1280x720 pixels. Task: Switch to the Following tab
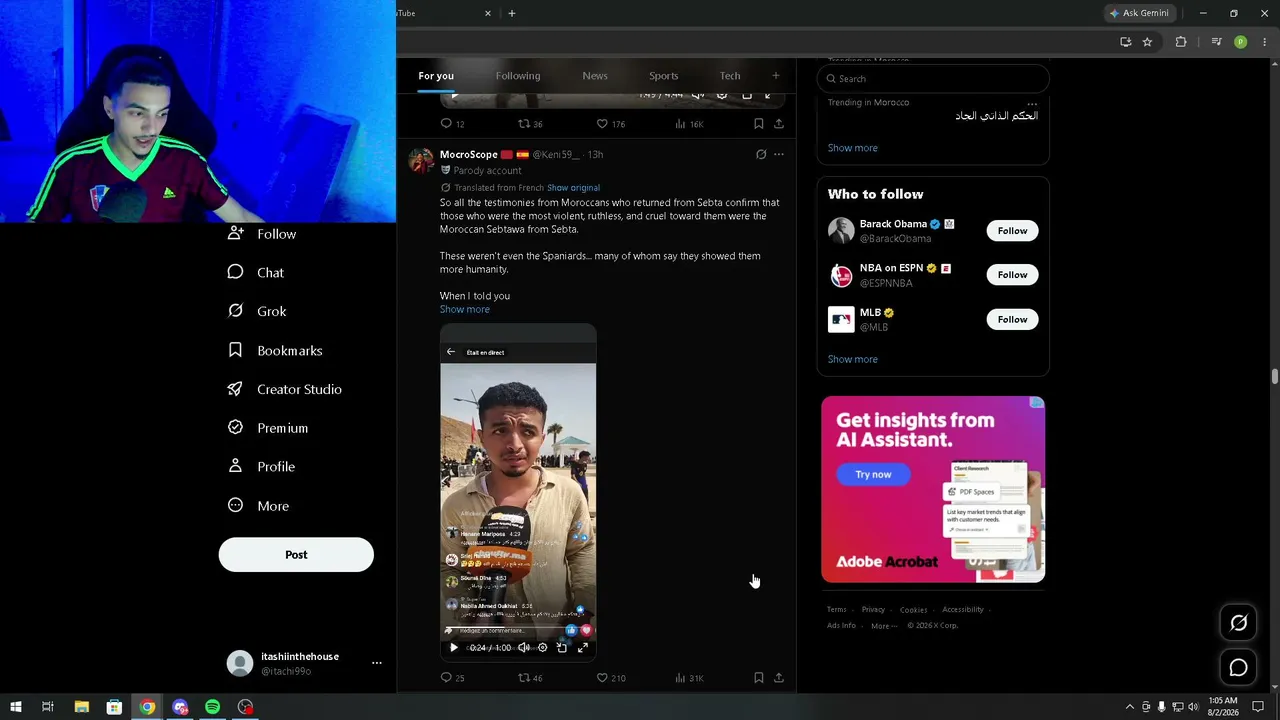pos(518,76)
